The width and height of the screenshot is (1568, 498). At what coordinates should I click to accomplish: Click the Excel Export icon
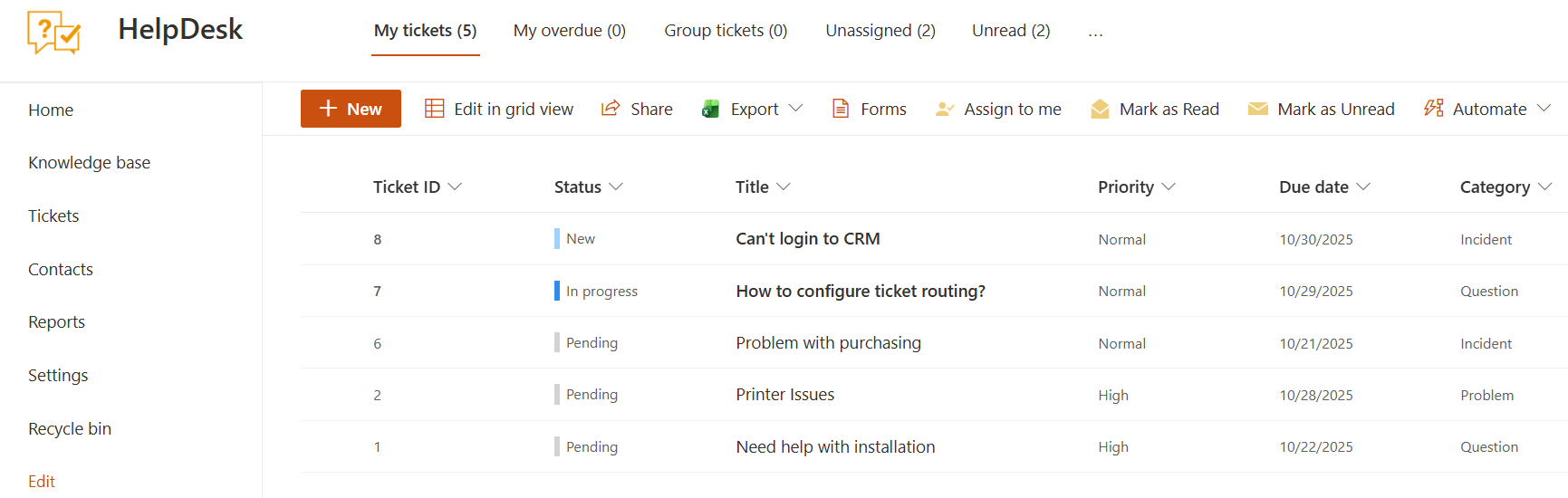tap(710, 109)
